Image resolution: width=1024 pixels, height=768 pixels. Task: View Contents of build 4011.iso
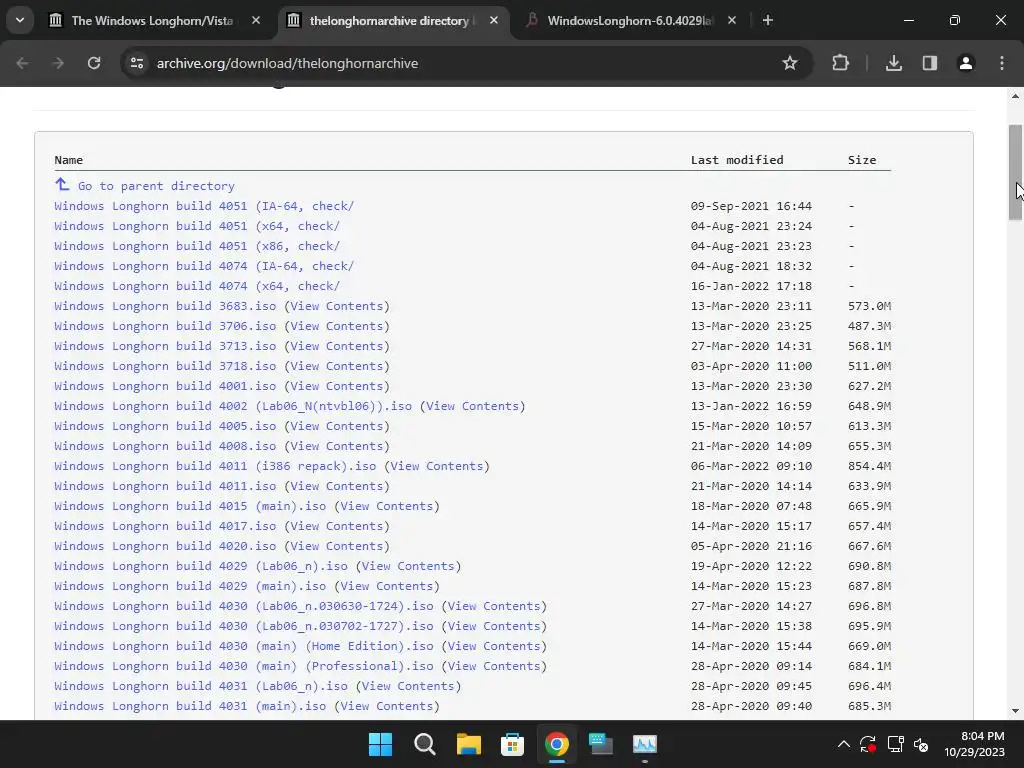(337, 487)
